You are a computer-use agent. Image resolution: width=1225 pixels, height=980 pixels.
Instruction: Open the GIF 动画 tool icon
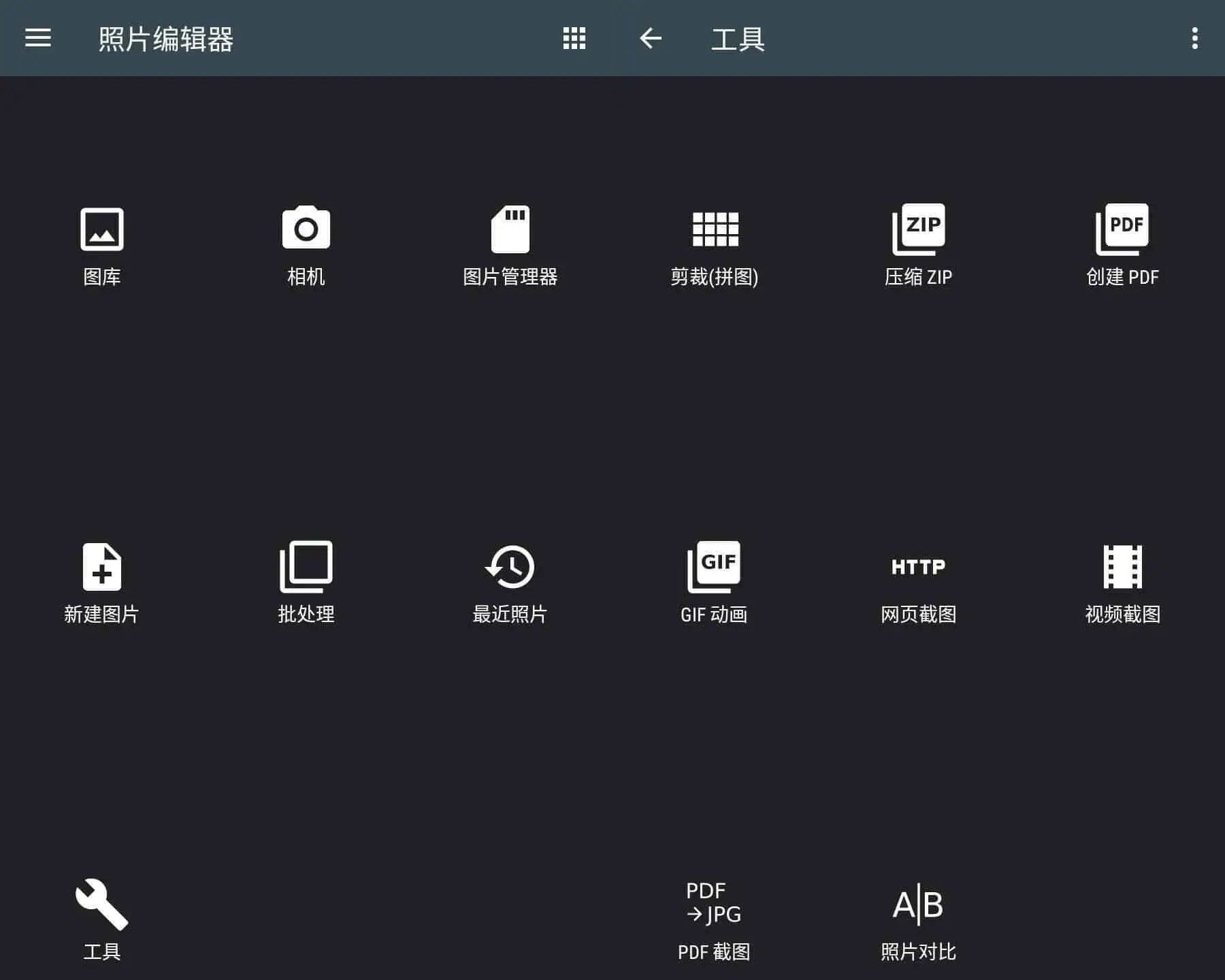tap(714, 566)
